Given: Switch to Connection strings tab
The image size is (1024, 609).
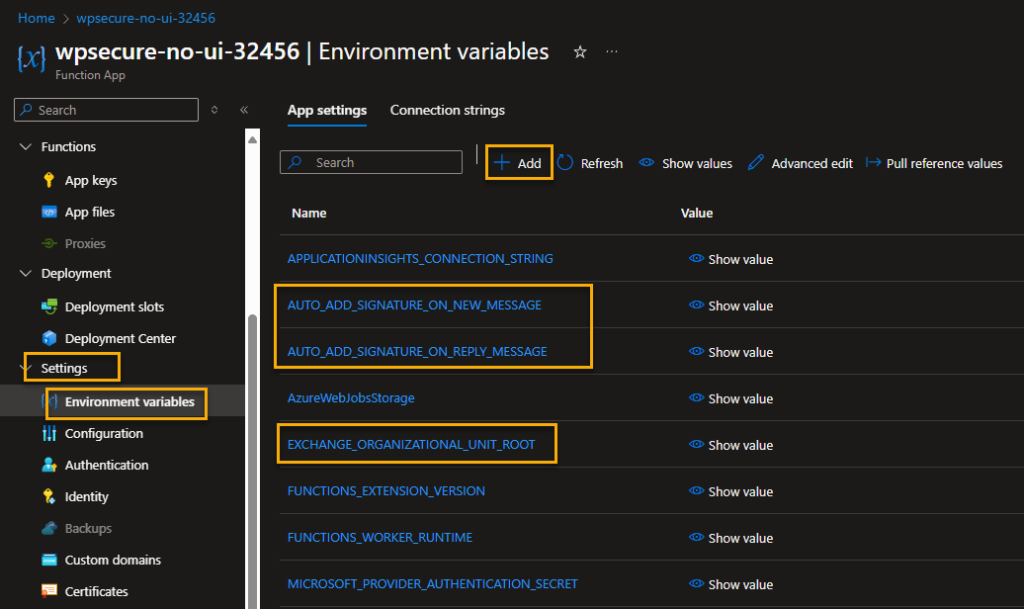Looking at the screenshot, I should [447, 110].
